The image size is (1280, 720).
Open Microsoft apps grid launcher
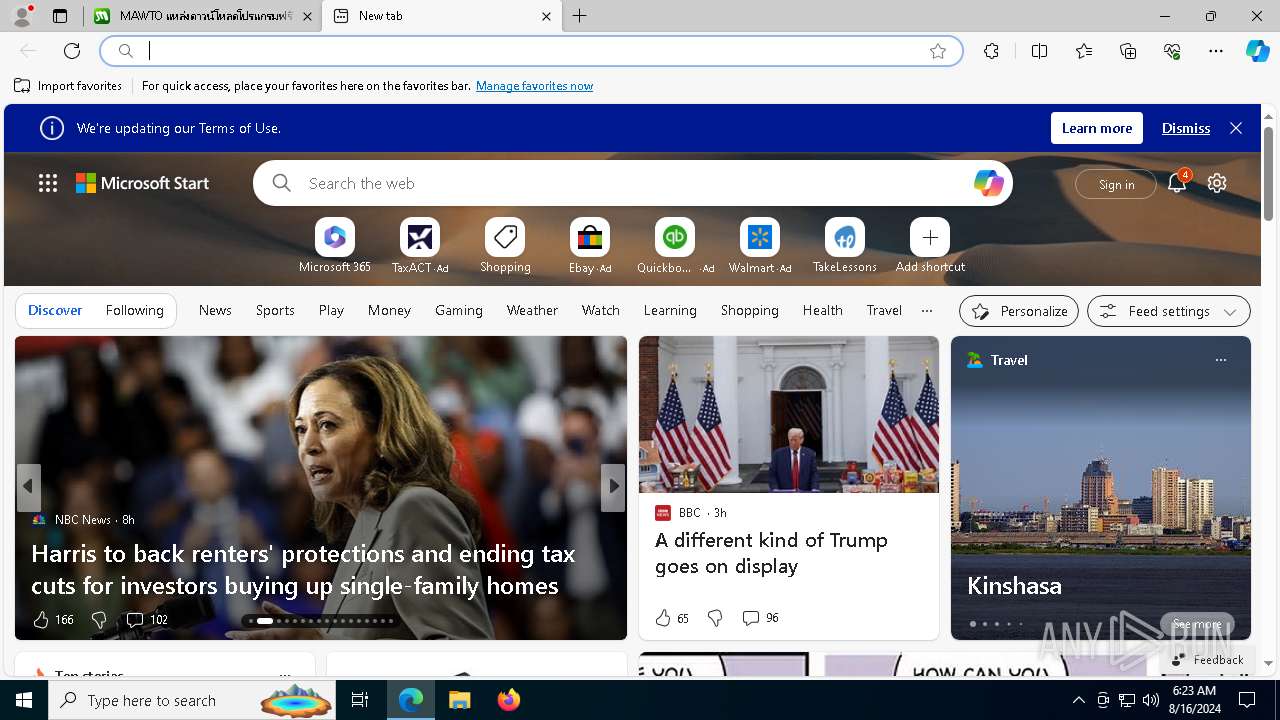tap(48, 183)
